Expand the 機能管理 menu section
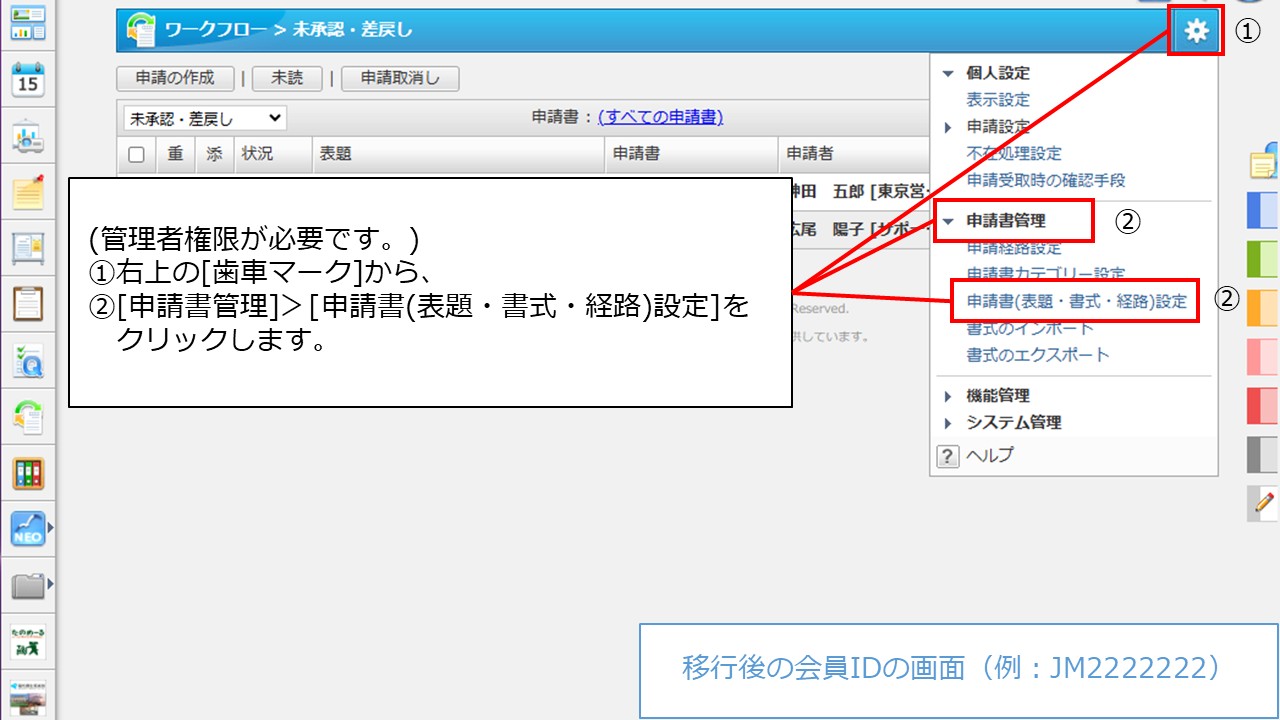 point(948,396)
